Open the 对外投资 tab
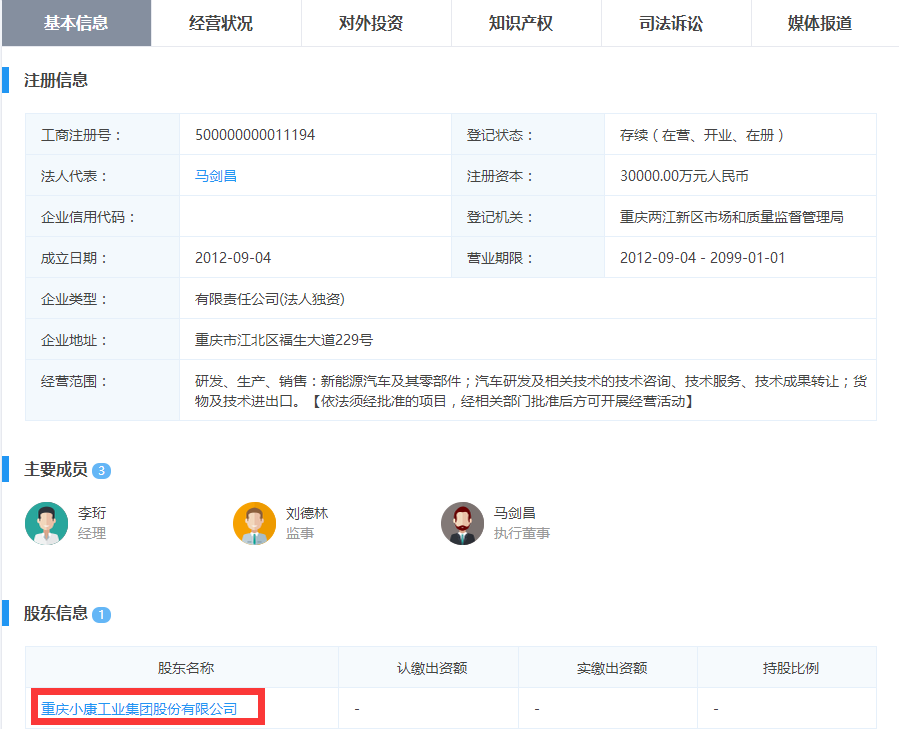 click(x=375, y=24)
